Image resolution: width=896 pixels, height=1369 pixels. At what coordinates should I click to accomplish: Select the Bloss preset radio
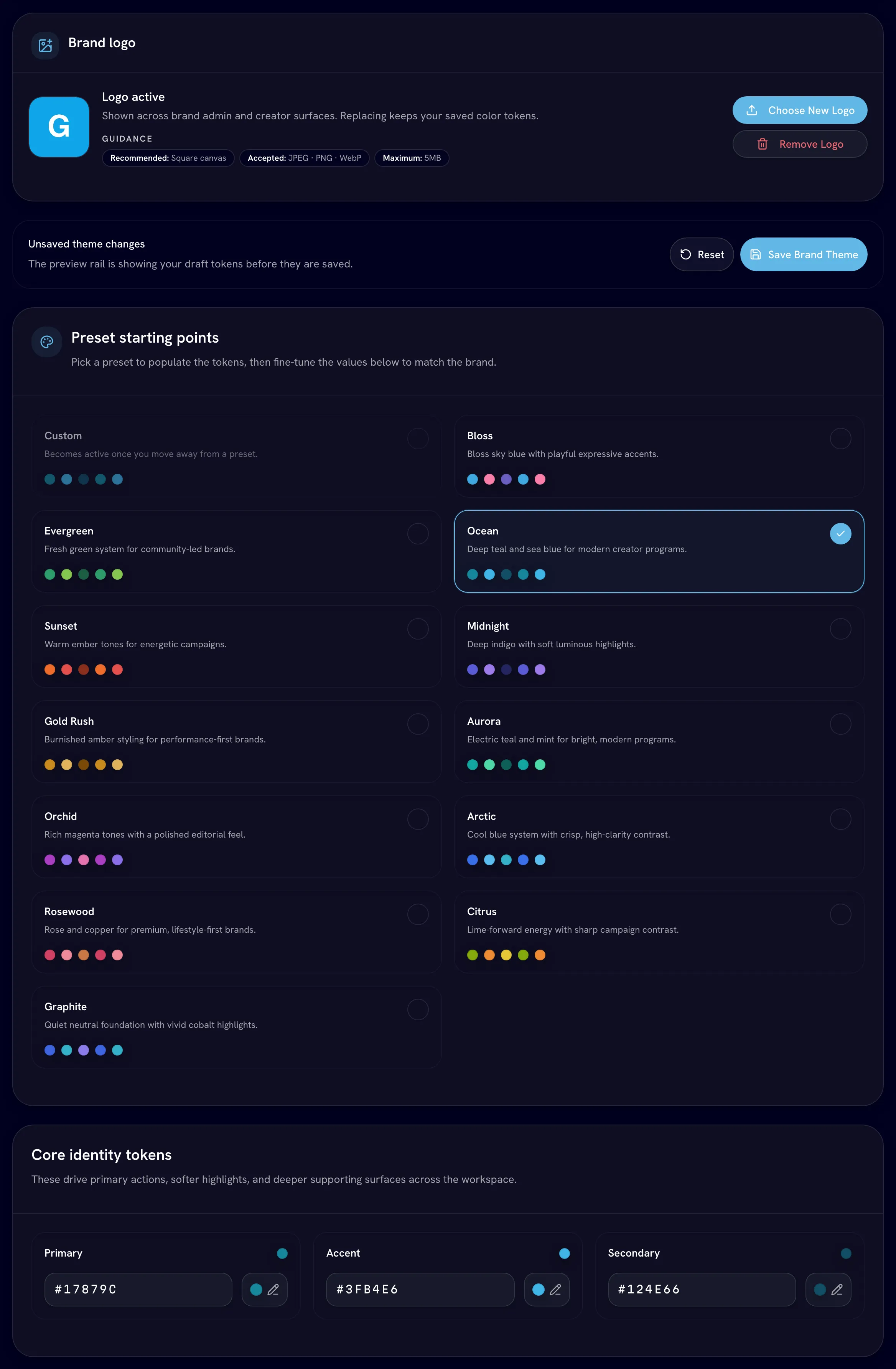(x=841, y=439)
